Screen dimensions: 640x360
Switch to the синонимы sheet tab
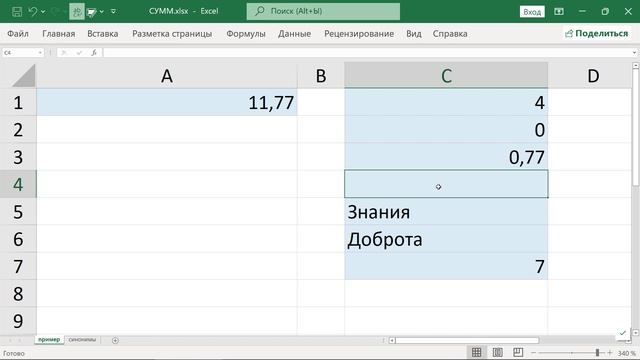(82, 340)
